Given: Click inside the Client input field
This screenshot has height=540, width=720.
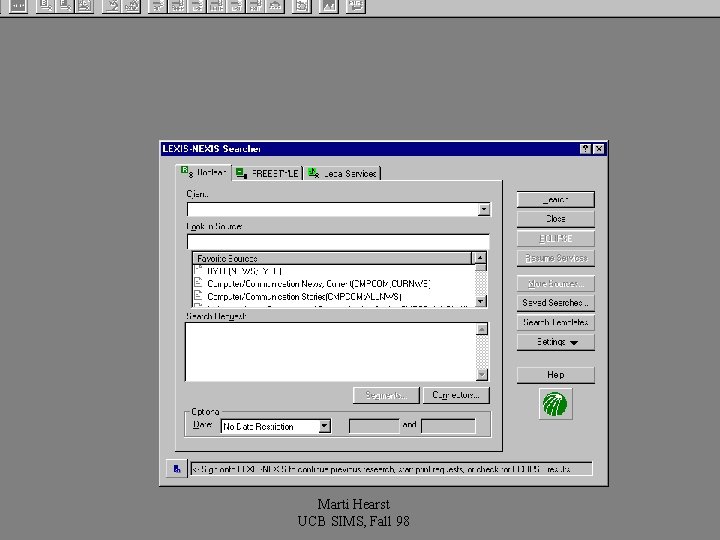Looking at the screenshot, I should pyautogui.click(x=332, y=210).
